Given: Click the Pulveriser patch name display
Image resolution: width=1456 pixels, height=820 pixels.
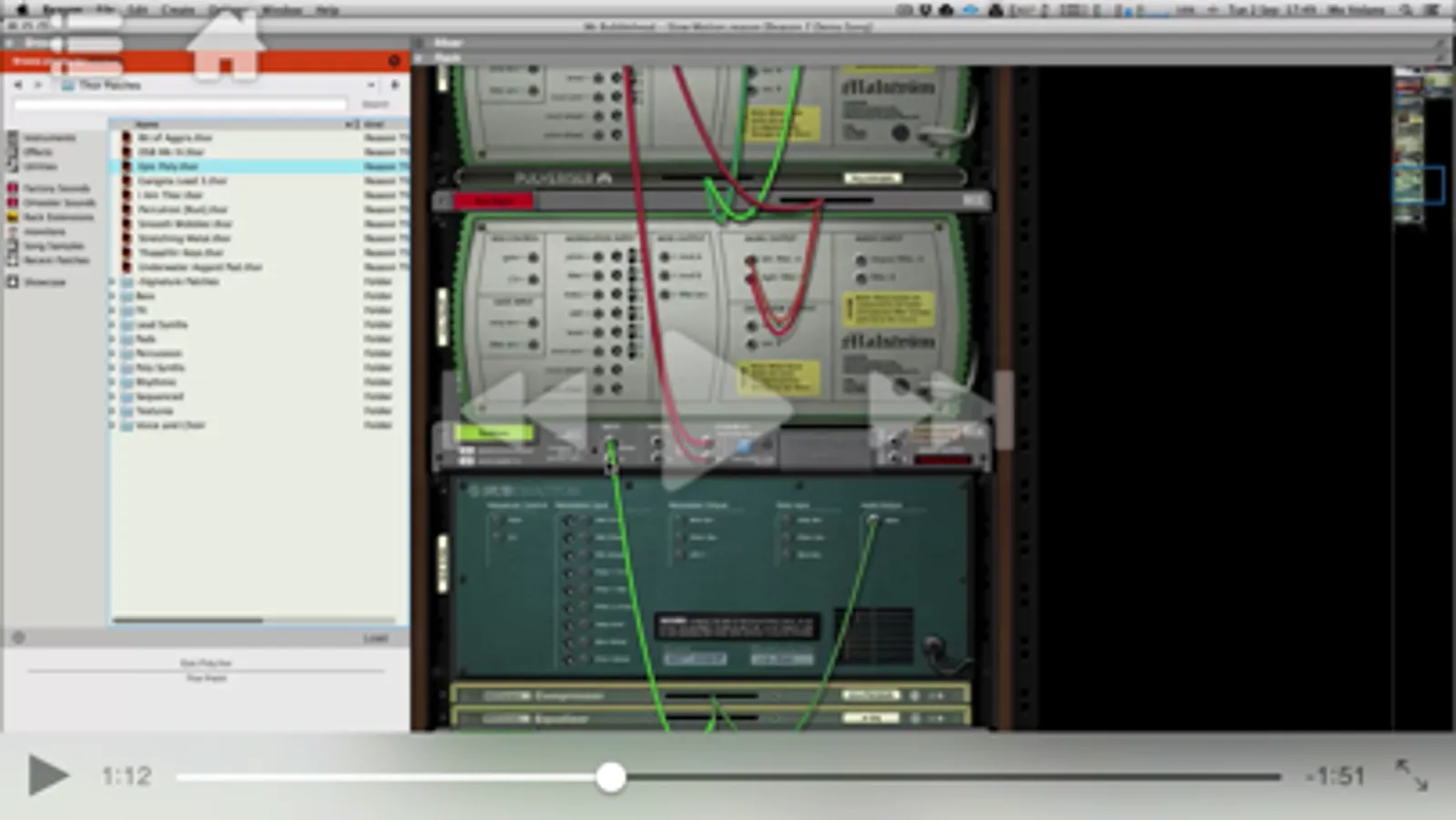Looking at the screenshot, I should click(x=872, y=178).
